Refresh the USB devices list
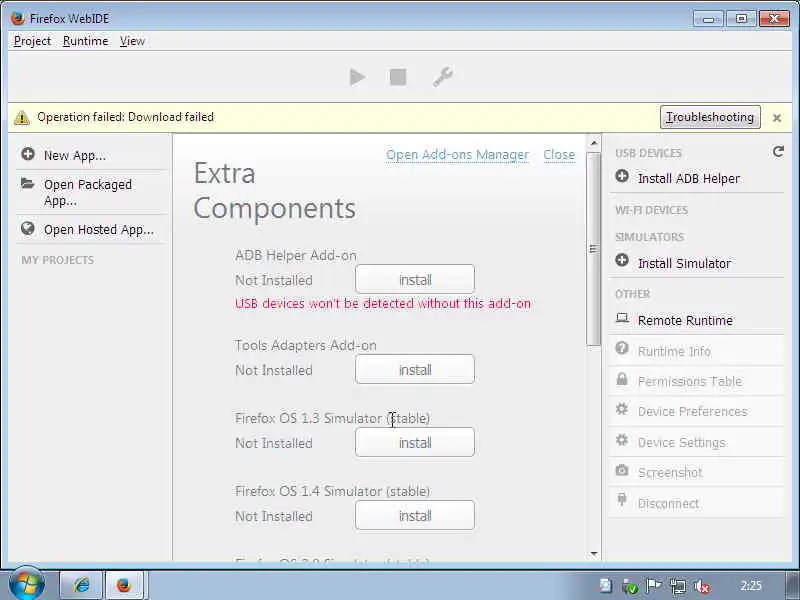Image resolution: width=800 pixels, height=600 pixels. (x=778, y=152)
